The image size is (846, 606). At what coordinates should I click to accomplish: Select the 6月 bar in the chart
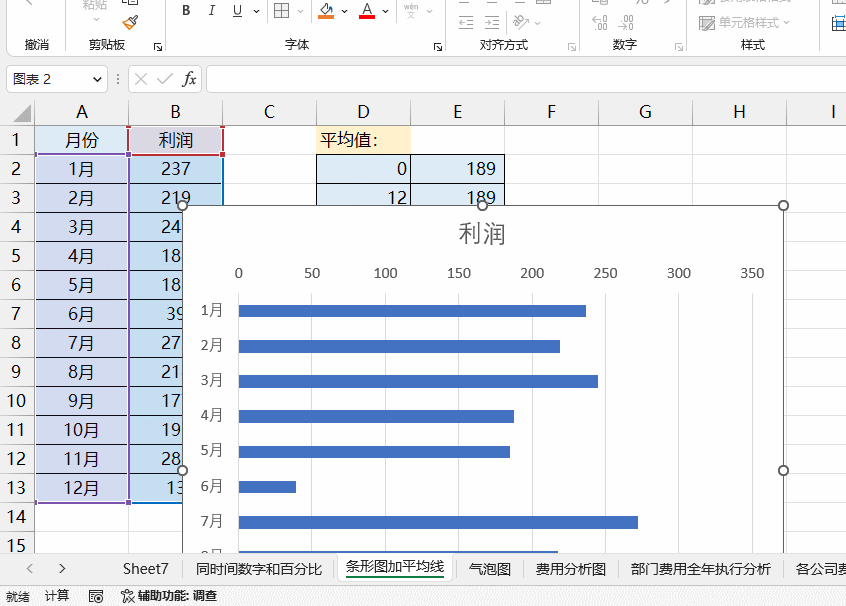tap(267, 487)
